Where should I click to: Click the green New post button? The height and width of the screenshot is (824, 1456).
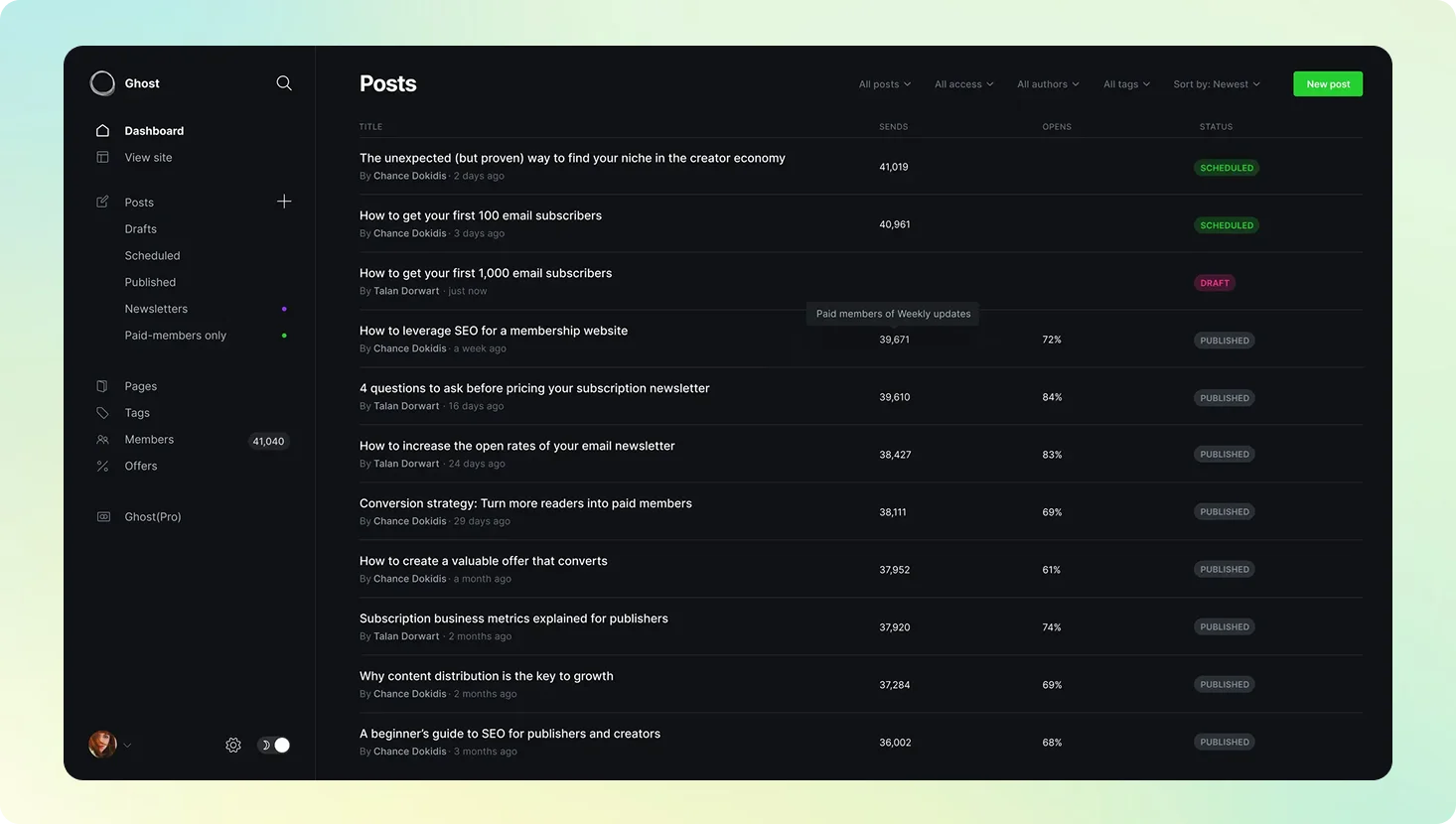[1327, 84]
